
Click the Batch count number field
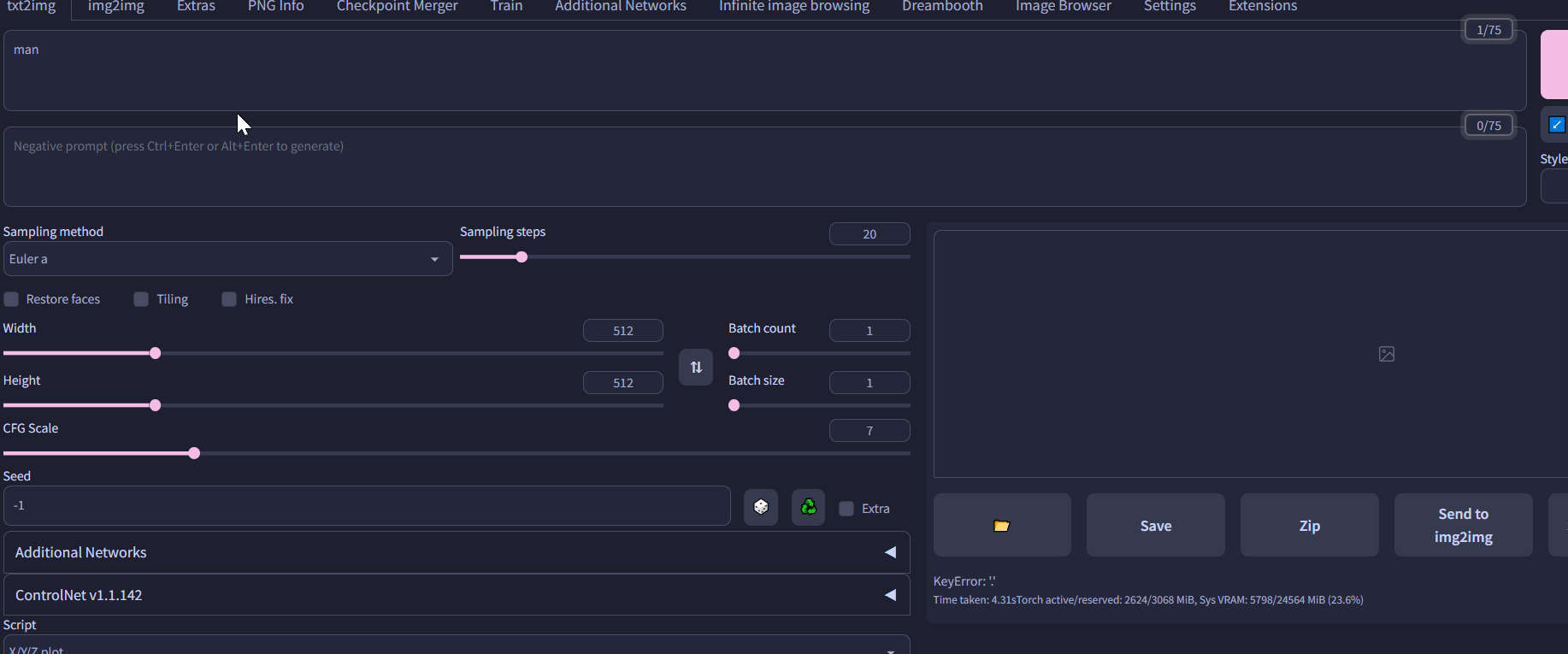[869, 331]
